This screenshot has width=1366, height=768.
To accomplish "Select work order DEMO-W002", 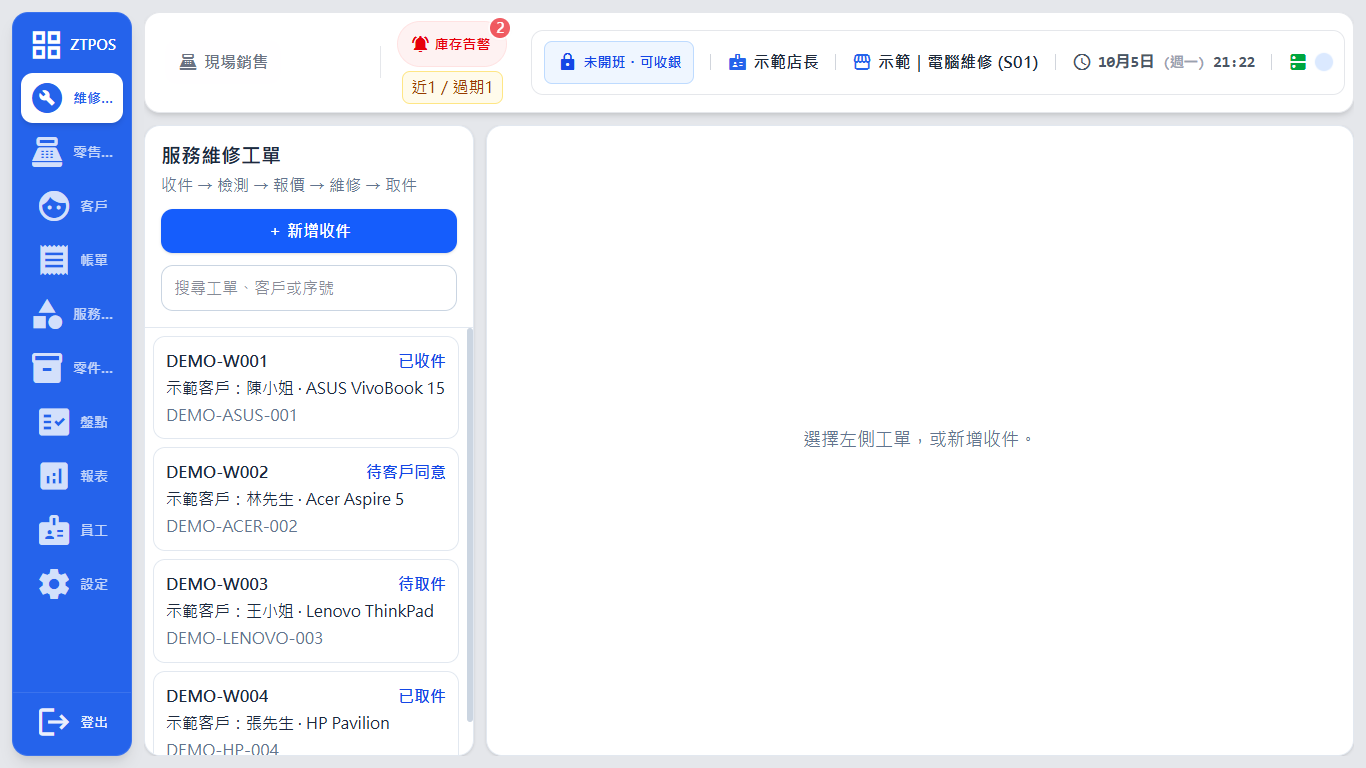I will pyautogui.click(x=306, y=499).
